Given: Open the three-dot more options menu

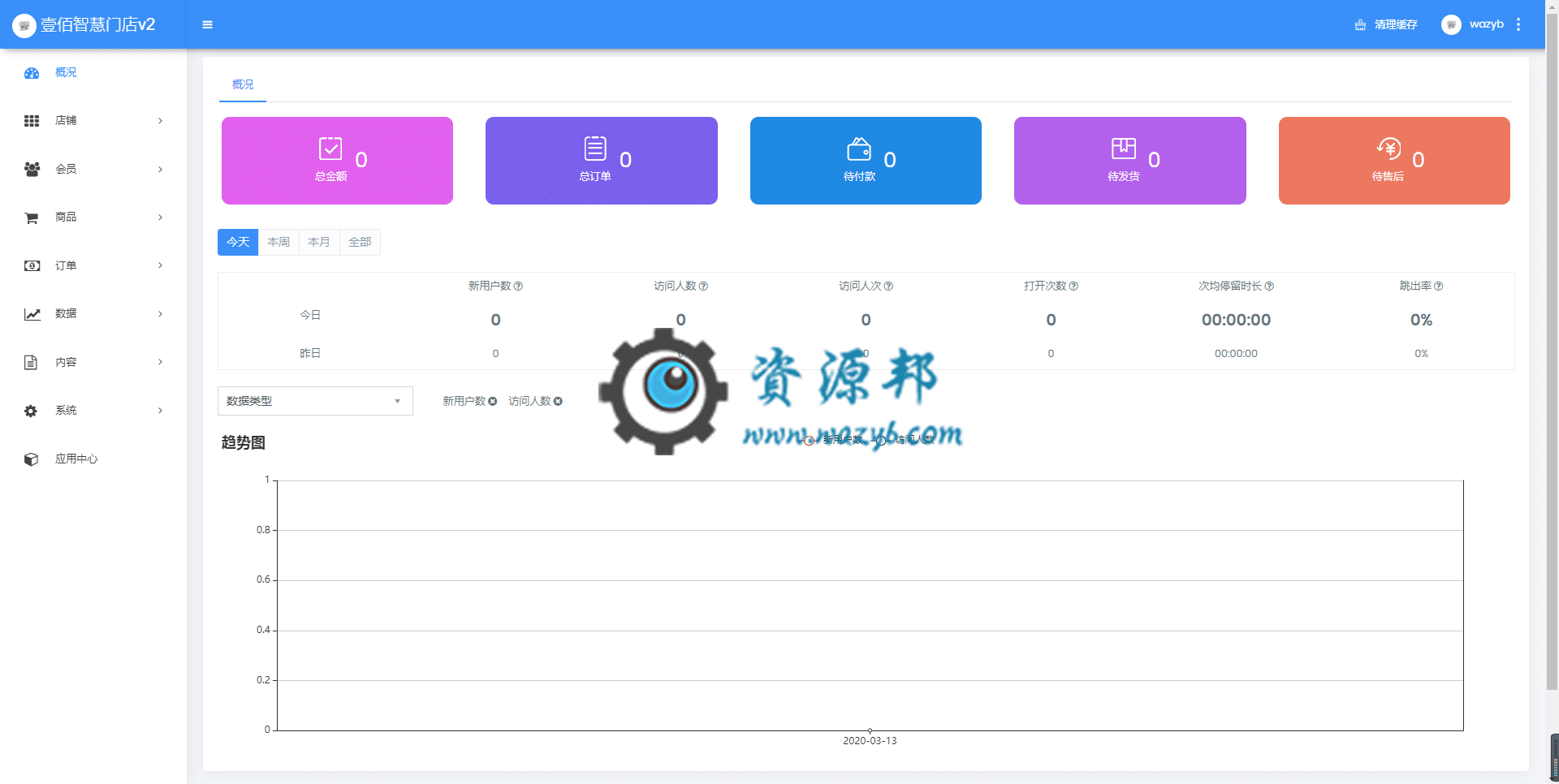Looking at the screenshot, I should coord(1518,24).
